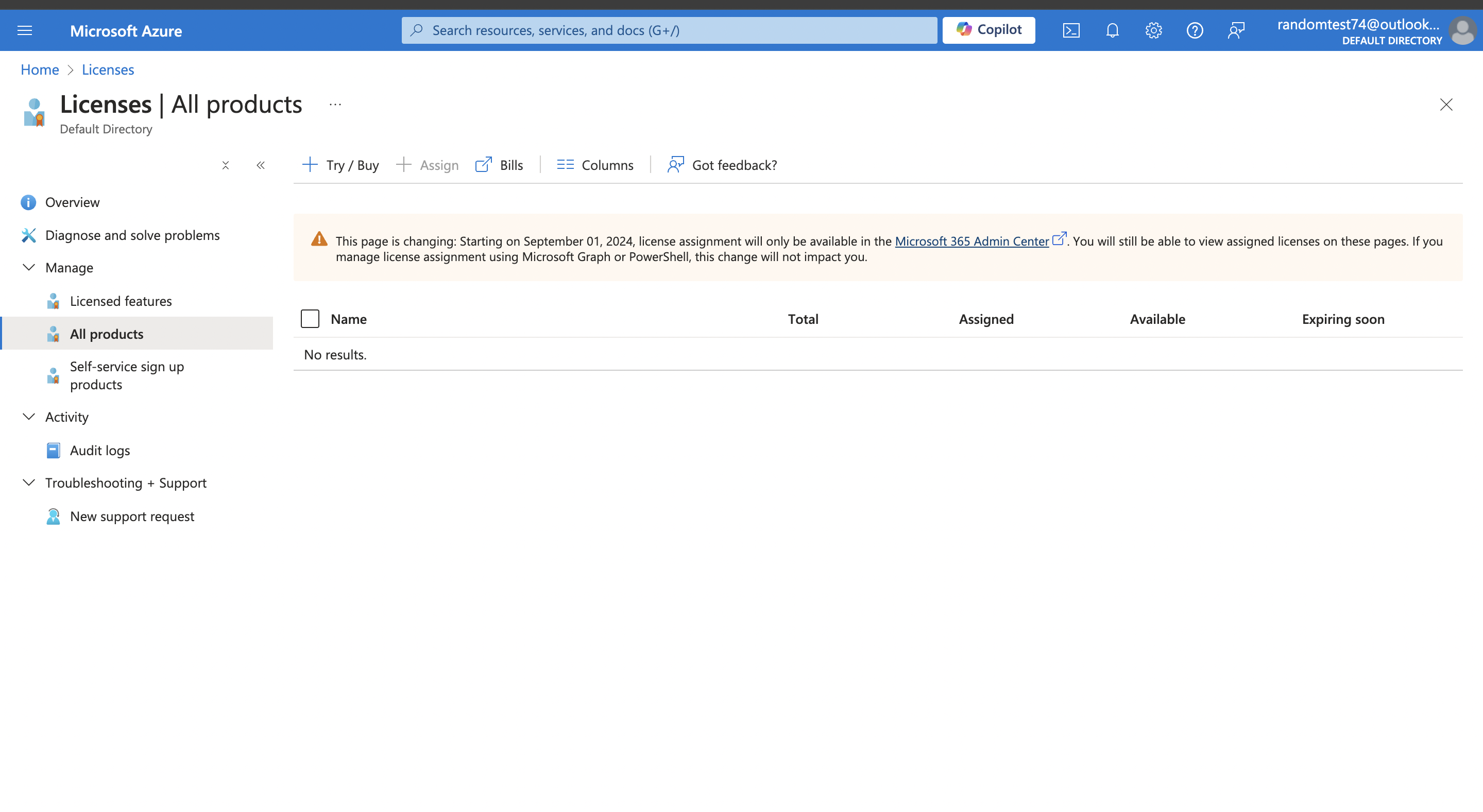Follow the Microsoft 365 Admin Center link

tap(972, 241)
